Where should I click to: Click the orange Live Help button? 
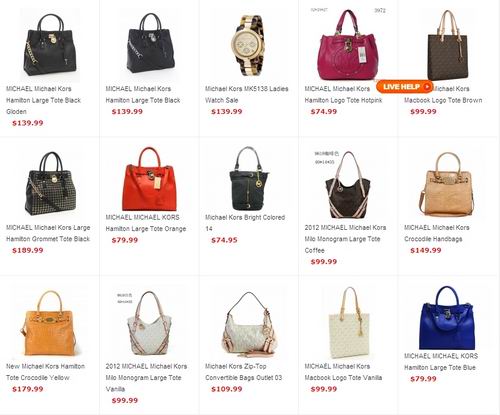404,87
